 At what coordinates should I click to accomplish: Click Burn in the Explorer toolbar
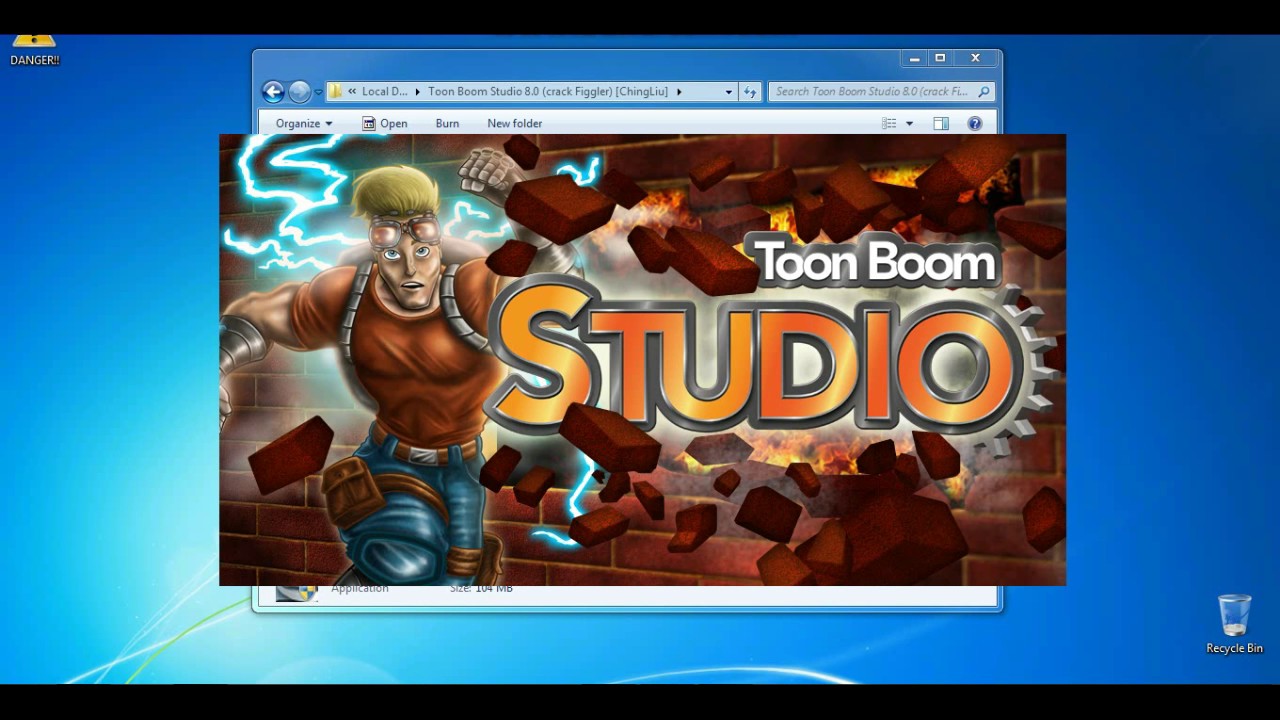click(x=447, y=123)
